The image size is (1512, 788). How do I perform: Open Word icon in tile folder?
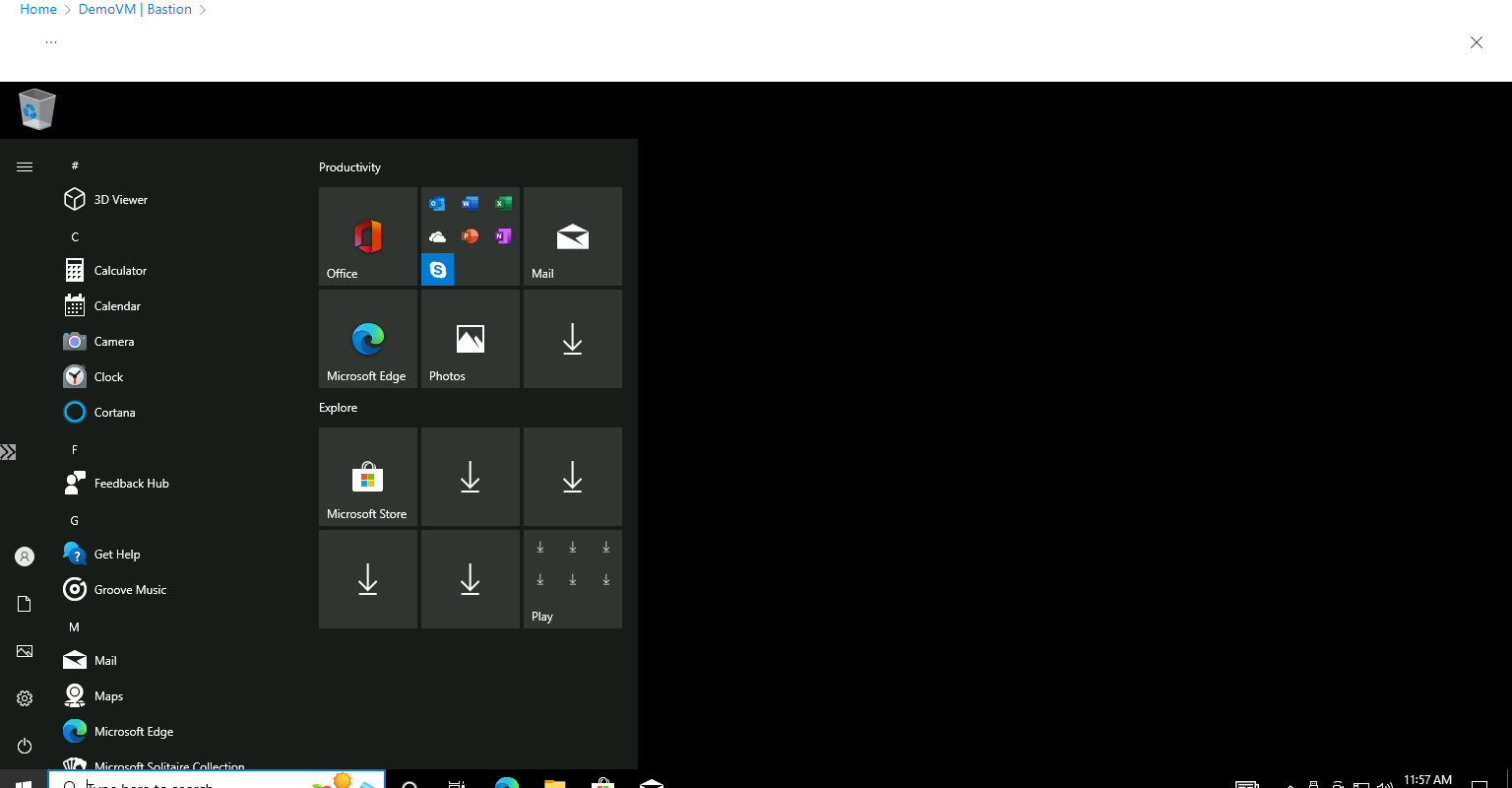471,204
